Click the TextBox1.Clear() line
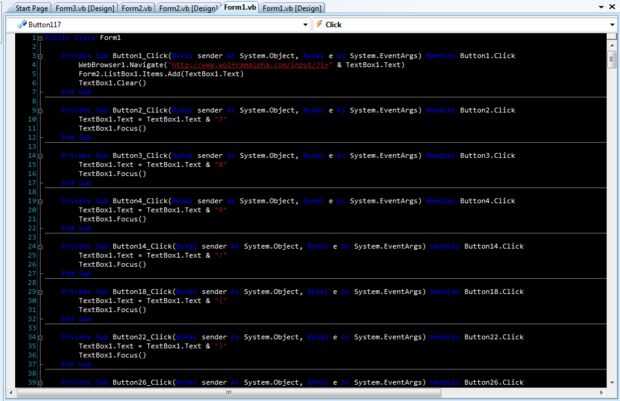This screenshot has width=620, height=401. click(x=112, y=83)
